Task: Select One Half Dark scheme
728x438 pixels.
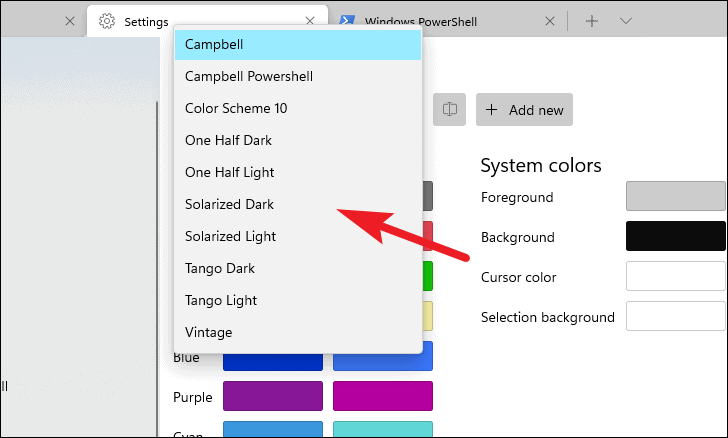Action: [298, 141]
